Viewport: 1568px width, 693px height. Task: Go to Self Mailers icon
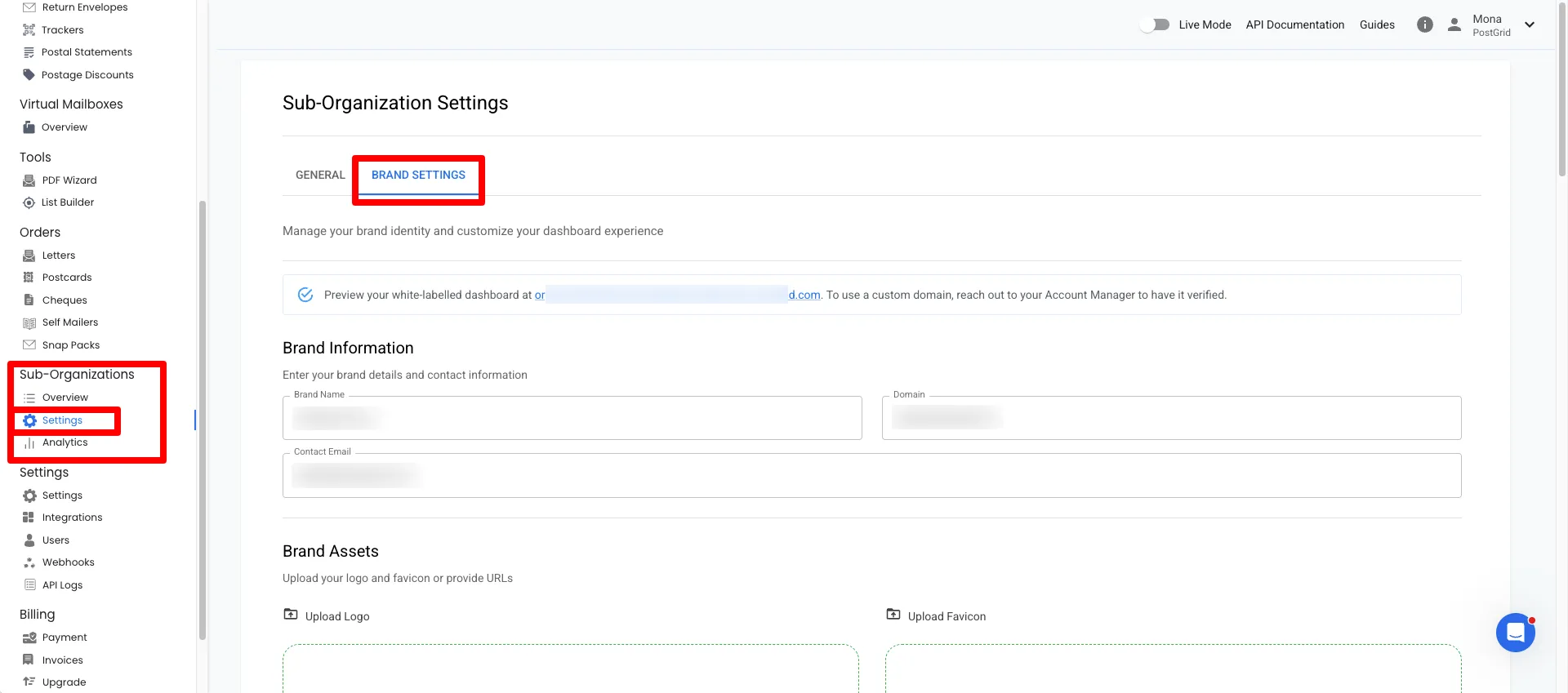point(29,322)
